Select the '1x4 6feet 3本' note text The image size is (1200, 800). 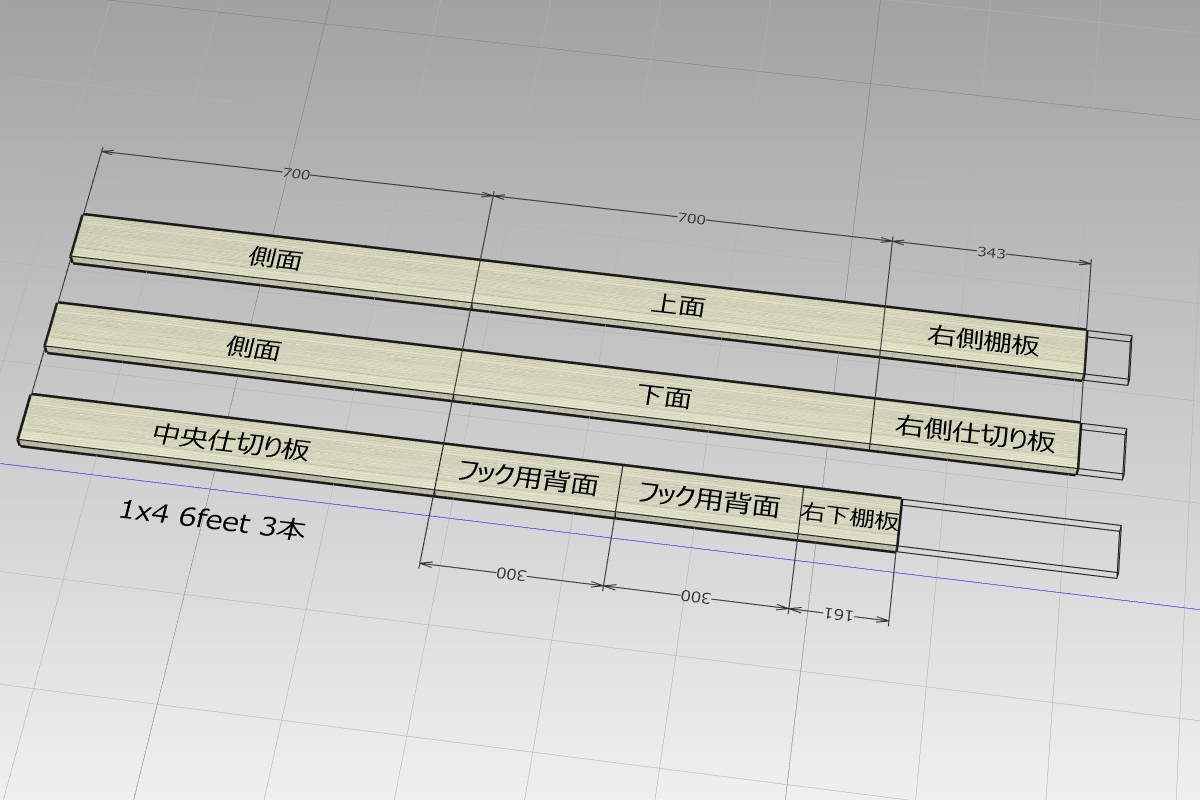tap(211, 520)
